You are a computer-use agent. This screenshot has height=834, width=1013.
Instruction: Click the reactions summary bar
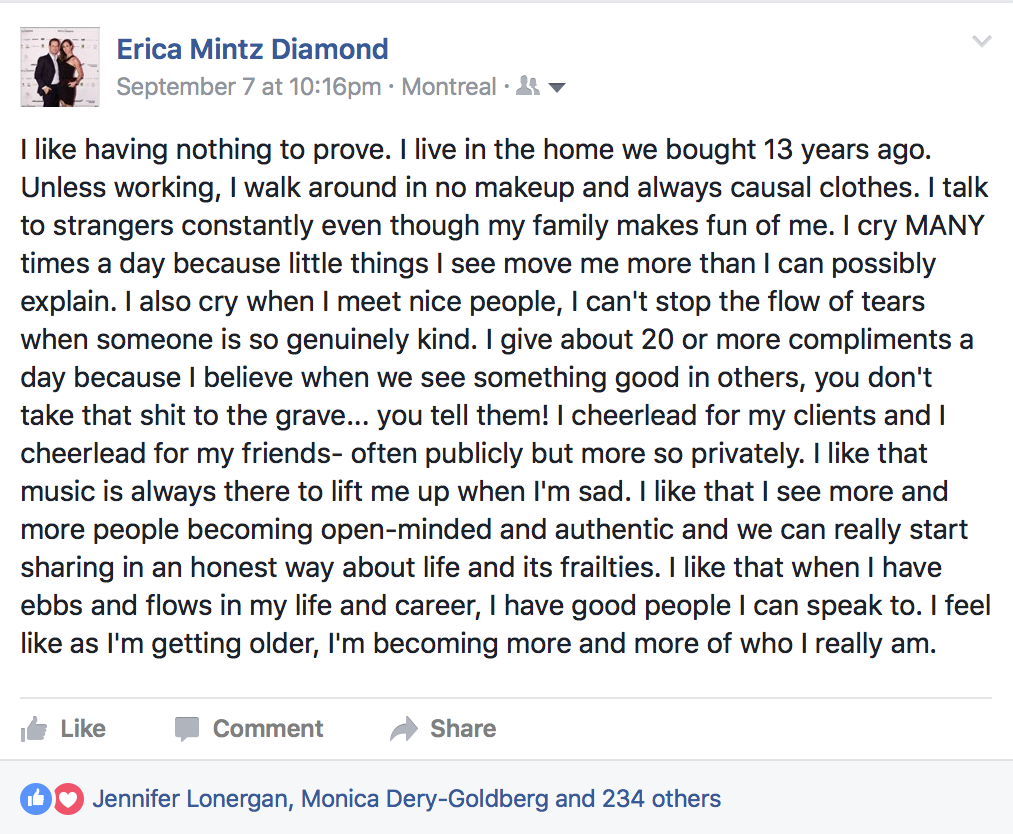tap(506, 799)
